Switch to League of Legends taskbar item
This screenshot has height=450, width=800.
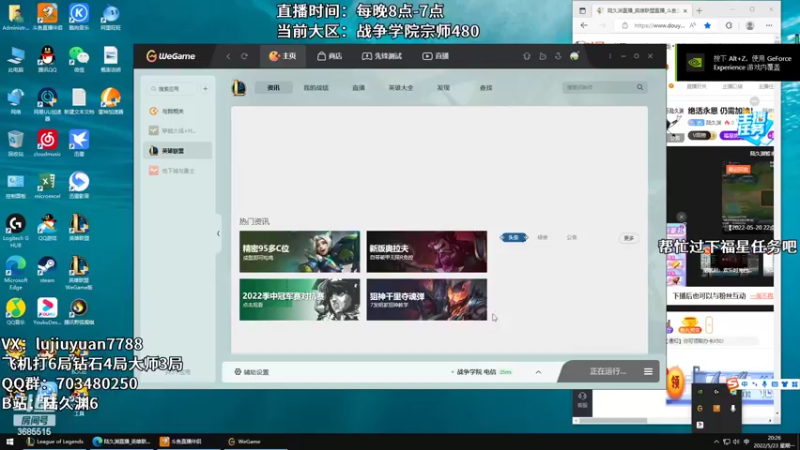coord(55,442)
